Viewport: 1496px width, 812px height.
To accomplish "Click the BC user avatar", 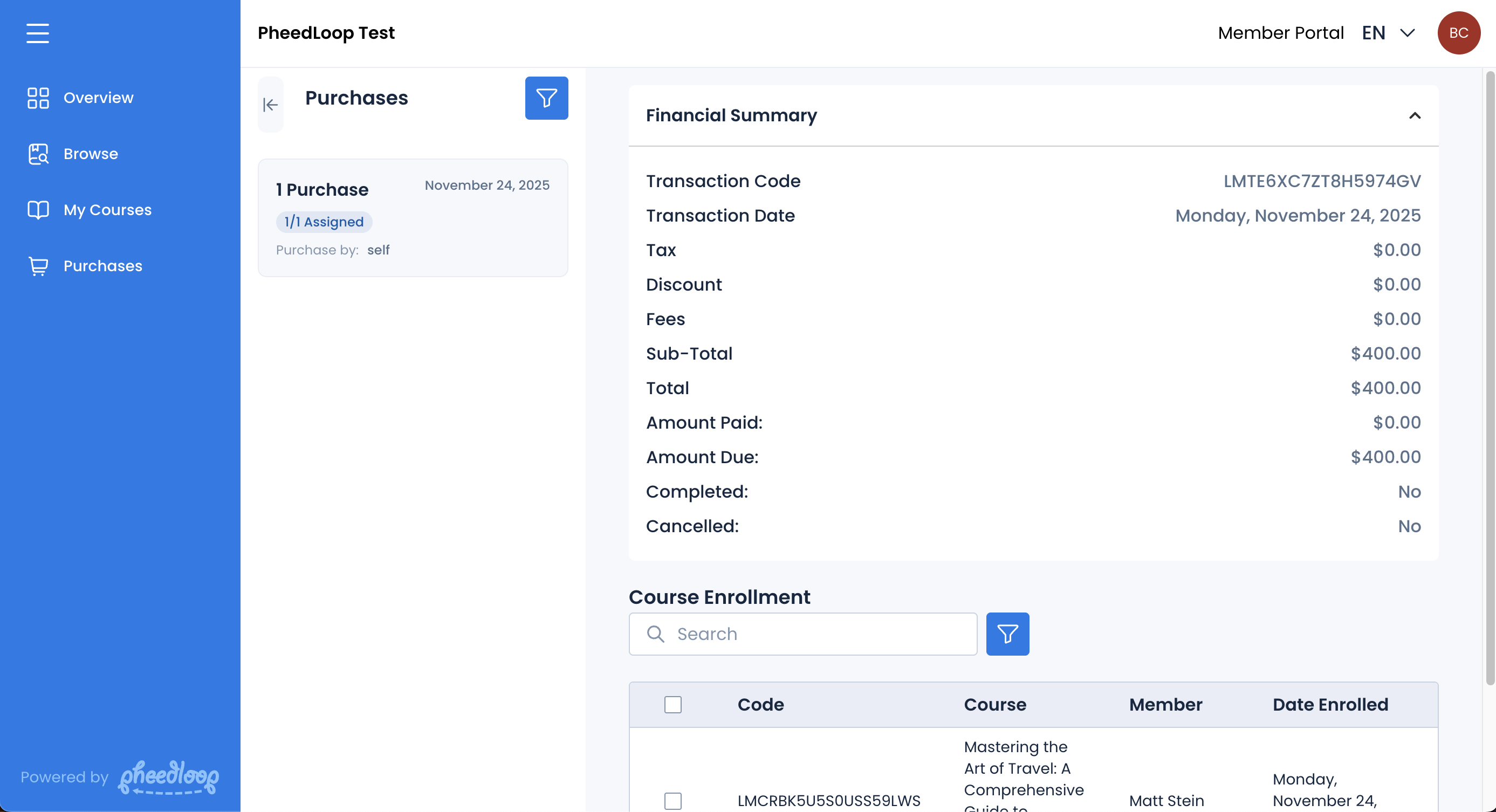I will (x=1458, y=33).
